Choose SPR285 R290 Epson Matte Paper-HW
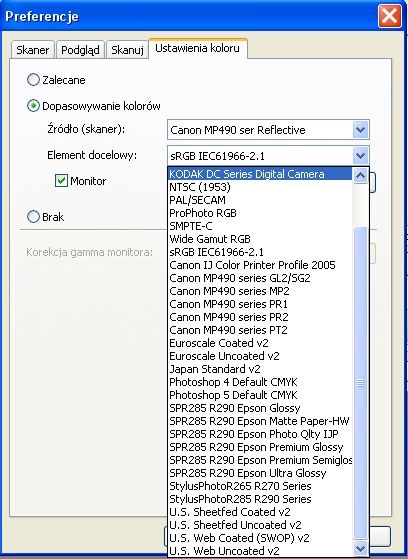Image resolution: width=408 pixels, height=559 pixels. coord(260,421)
